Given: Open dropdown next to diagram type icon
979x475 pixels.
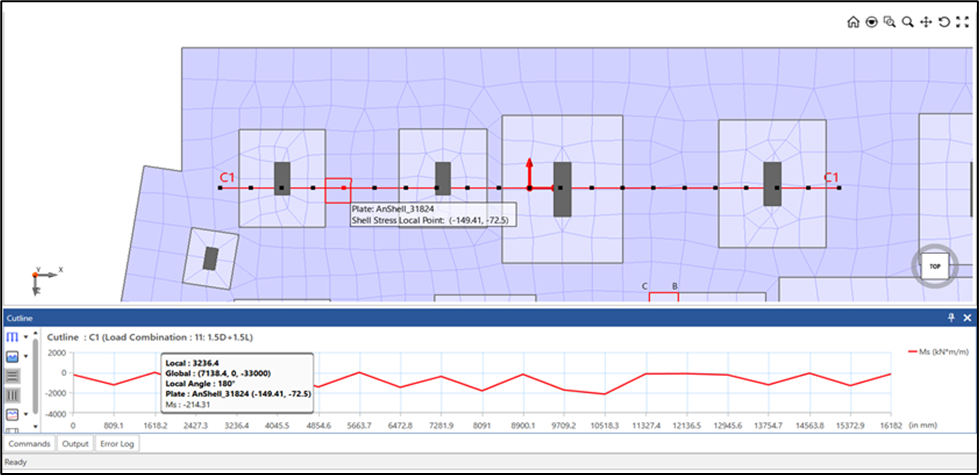Looking at the screenshot, I should point(26,337).
